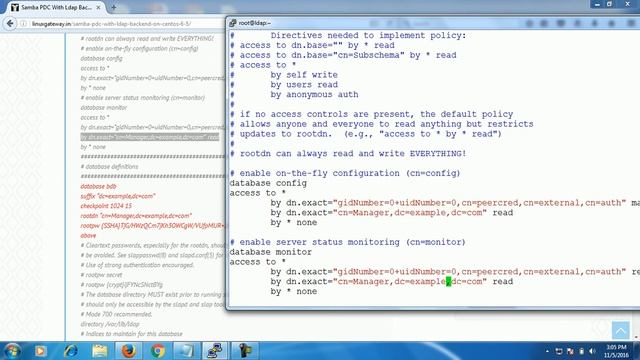Click '# database definitions' on webpage
The image size is (640, 360).
click(109, 167)
